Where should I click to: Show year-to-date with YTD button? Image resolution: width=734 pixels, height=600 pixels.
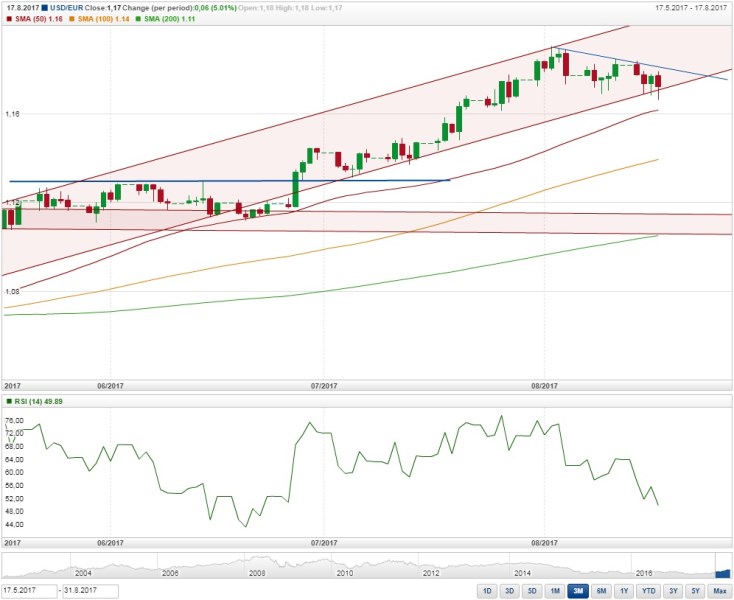650,591
